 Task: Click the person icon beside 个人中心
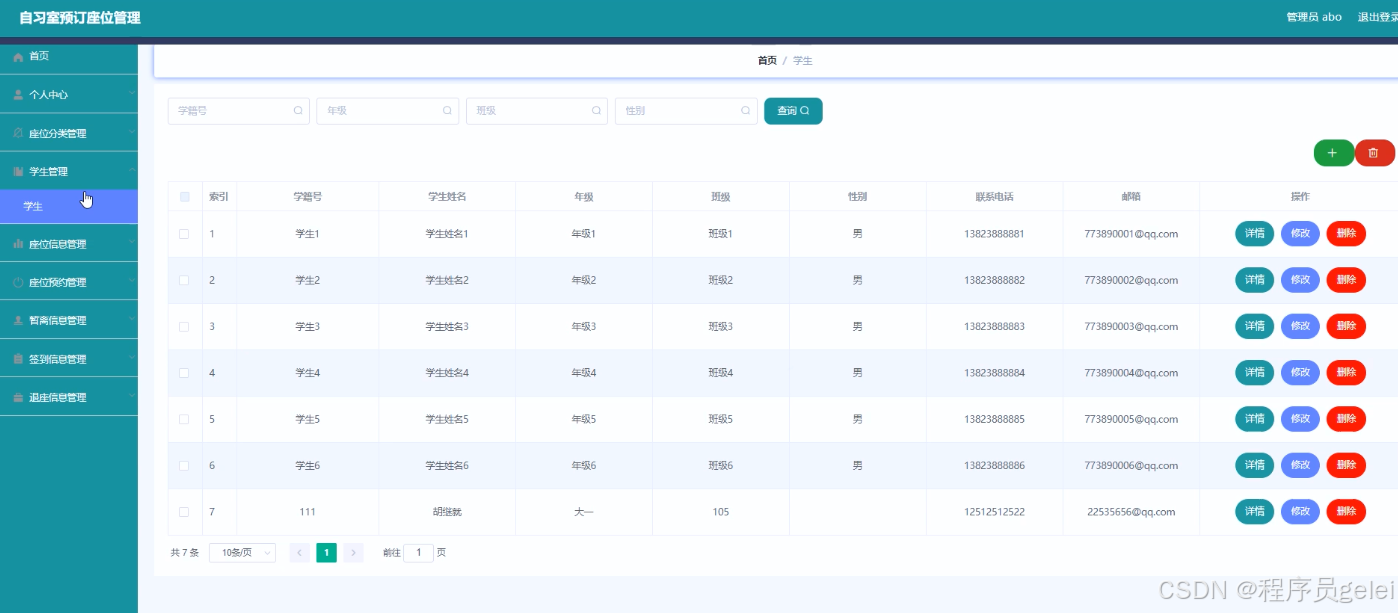point(19,94)
